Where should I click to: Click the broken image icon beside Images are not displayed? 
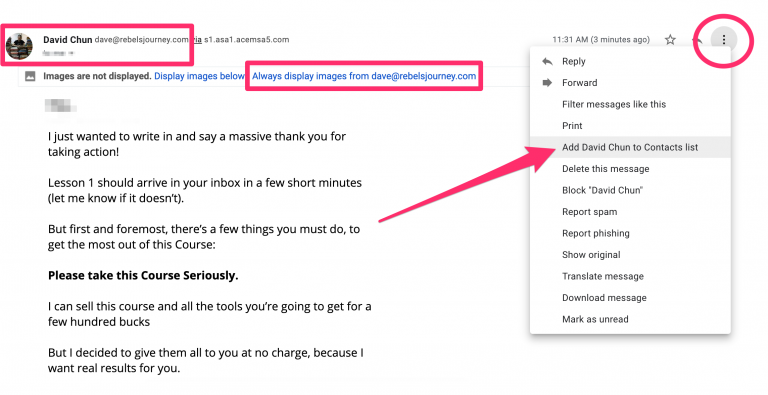[30, 76]
